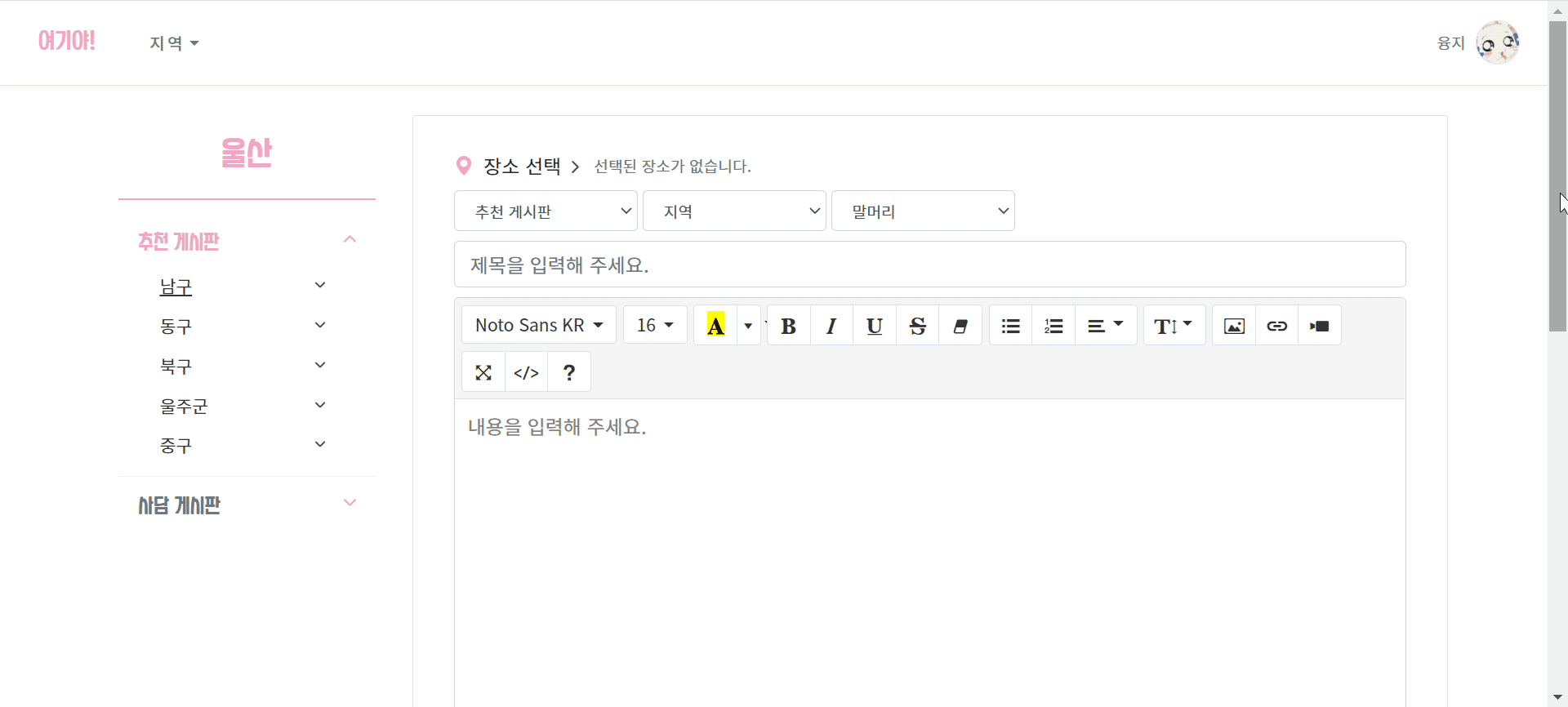Viewport: 1568px width, 707px height.
Task: Click the 선택된 장소가 없습니다 status text
Action: point(672,167)
